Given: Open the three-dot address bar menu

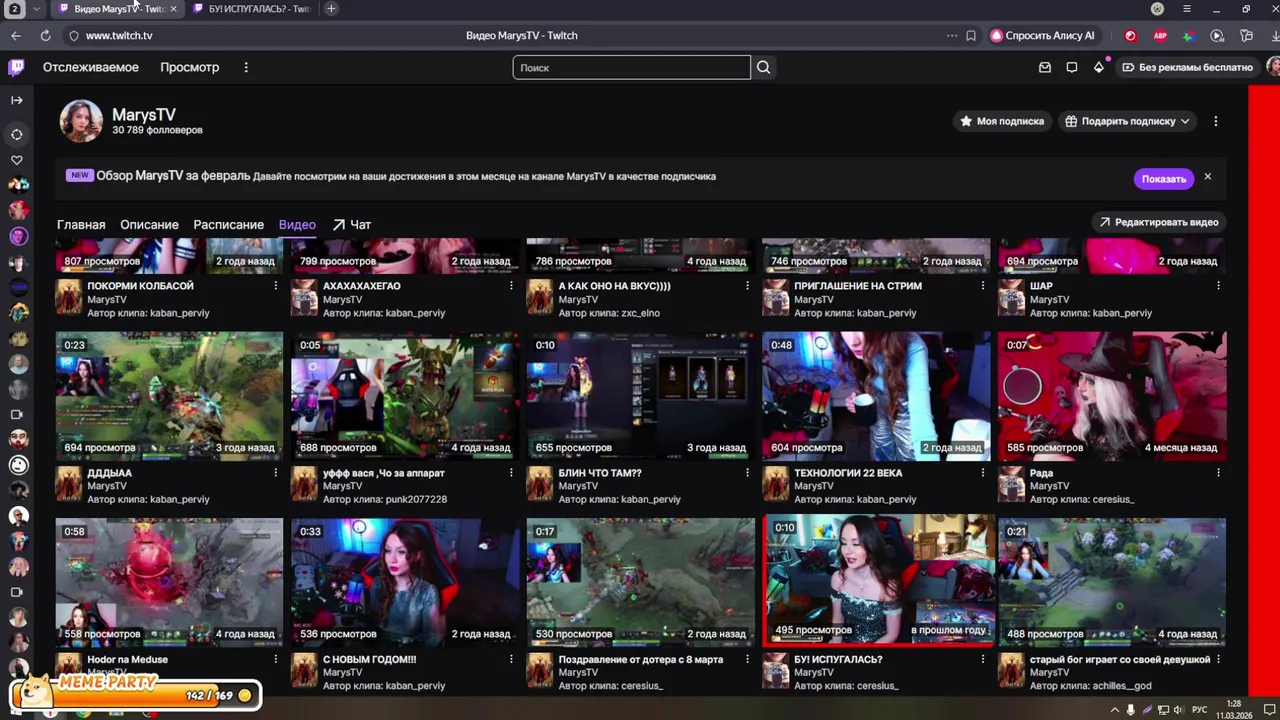Looking at the screenshot, I should point(952,35).
